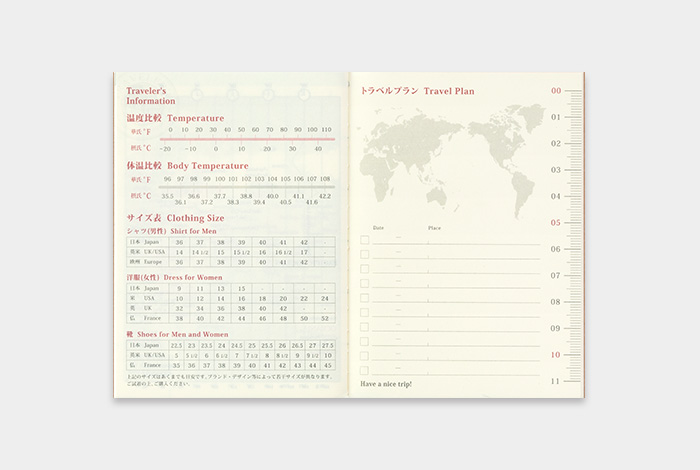Click the '110' value on Fahrenheit scale
The width and height of the screenshot is (700, 470).
pyautogui.click(x=326, y=129)
